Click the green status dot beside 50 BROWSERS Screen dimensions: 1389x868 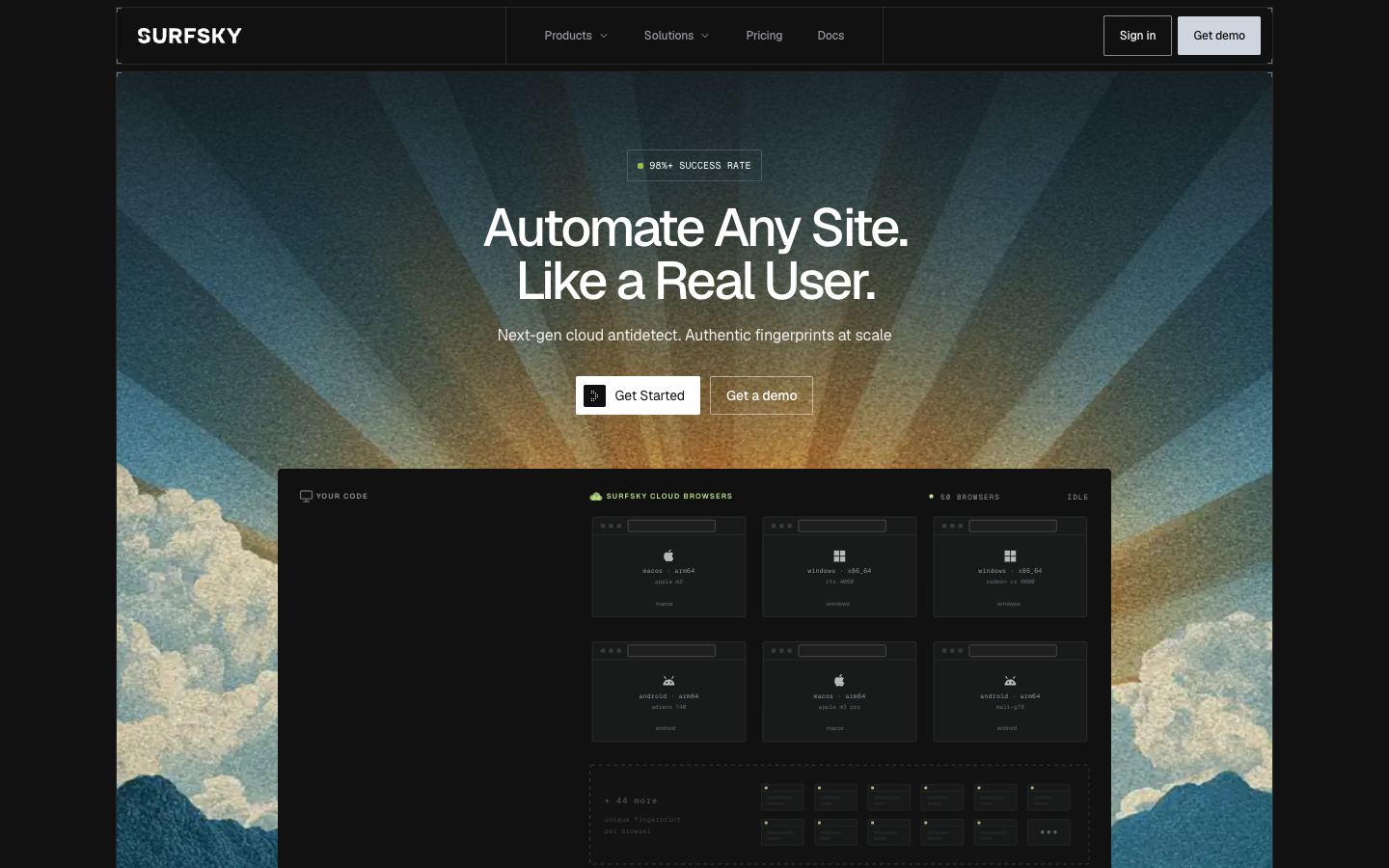click(931, 497)
